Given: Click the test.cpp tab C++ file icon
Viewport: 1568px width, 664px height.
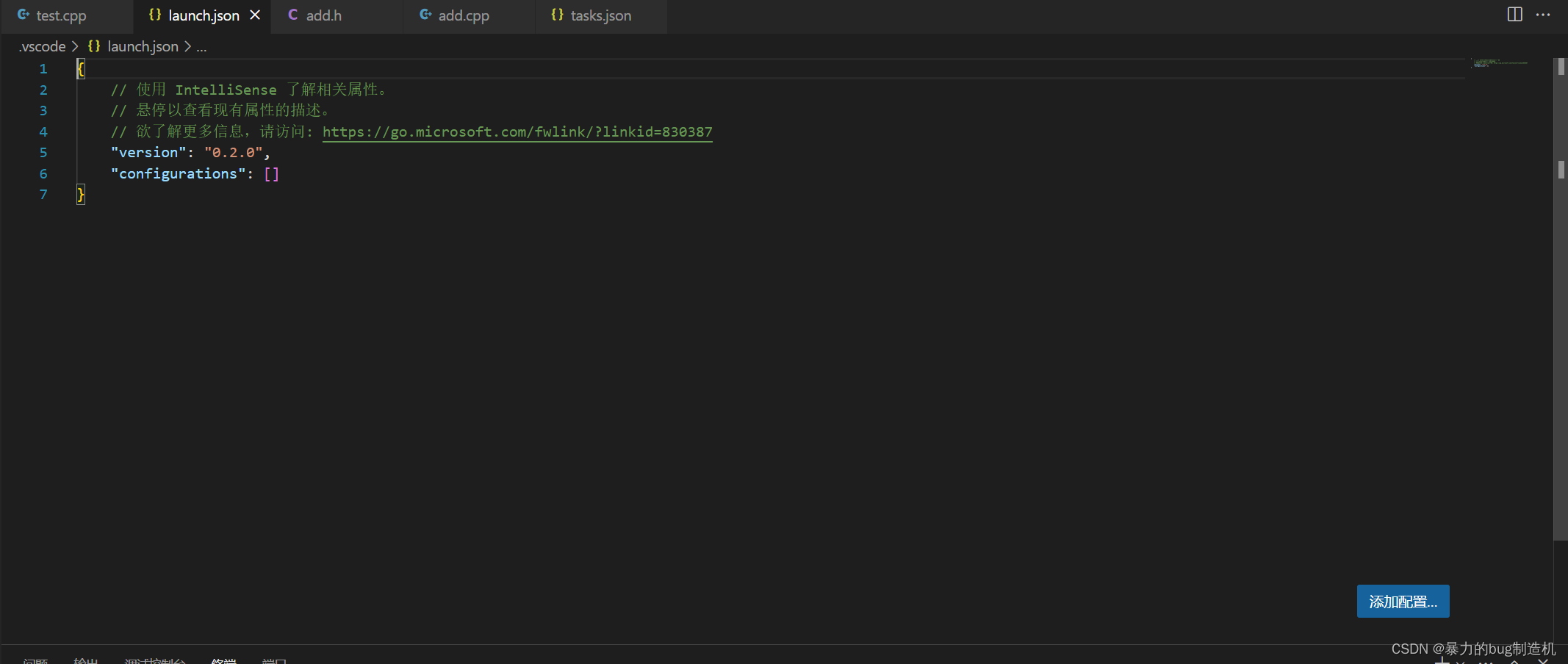Looking at the screenshot, I should coord(24,15).
